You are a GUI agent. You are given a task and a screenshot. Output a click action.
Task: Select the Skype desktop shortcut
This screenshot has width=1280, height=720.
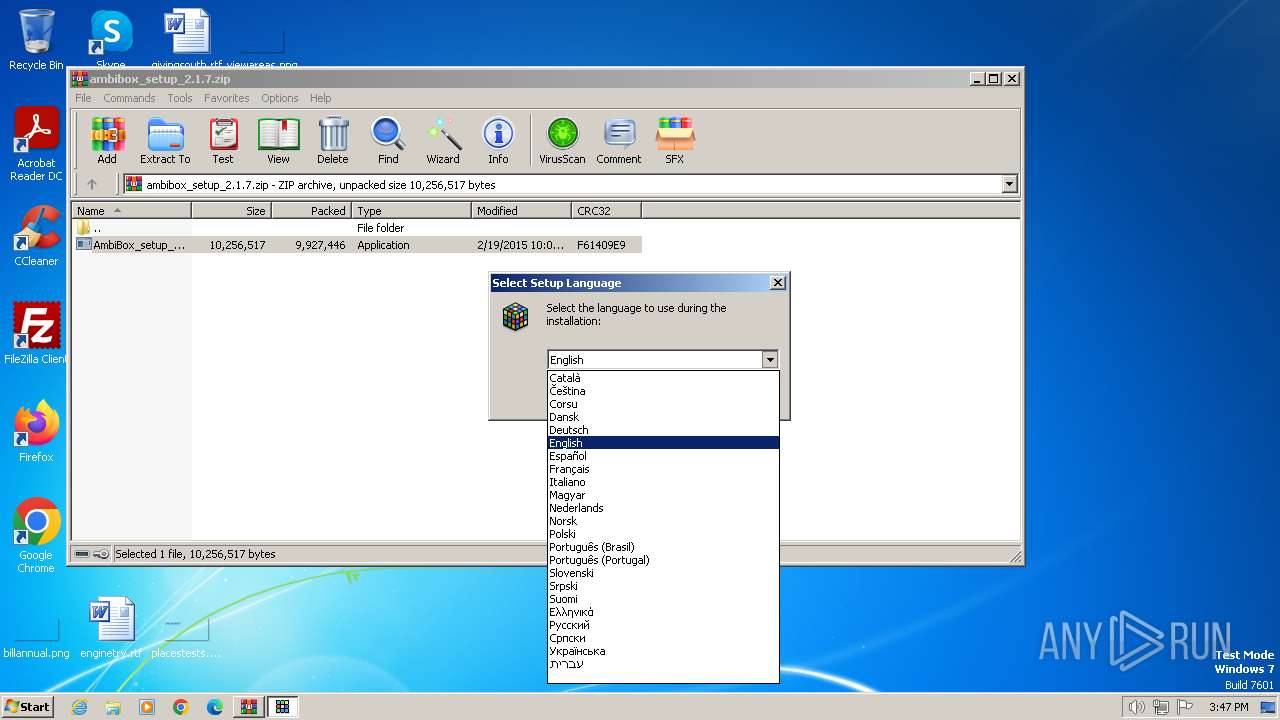point(110,39)
